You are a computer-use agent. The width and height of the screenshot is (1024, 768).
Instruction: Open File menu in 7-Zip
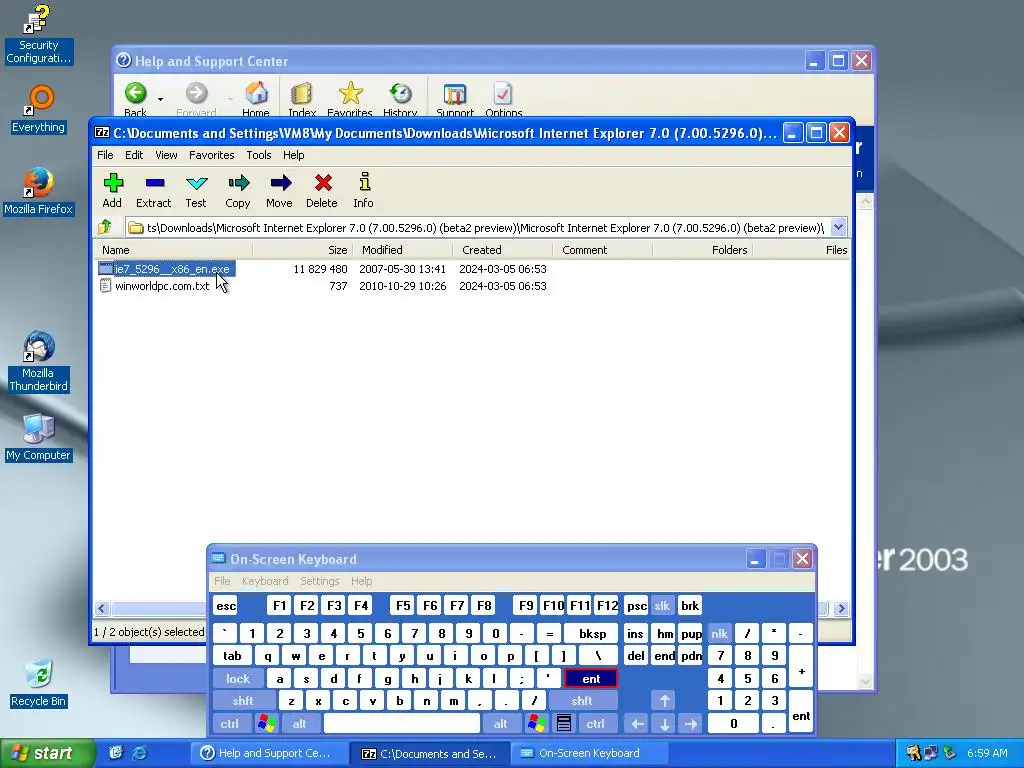pos(105,155)
